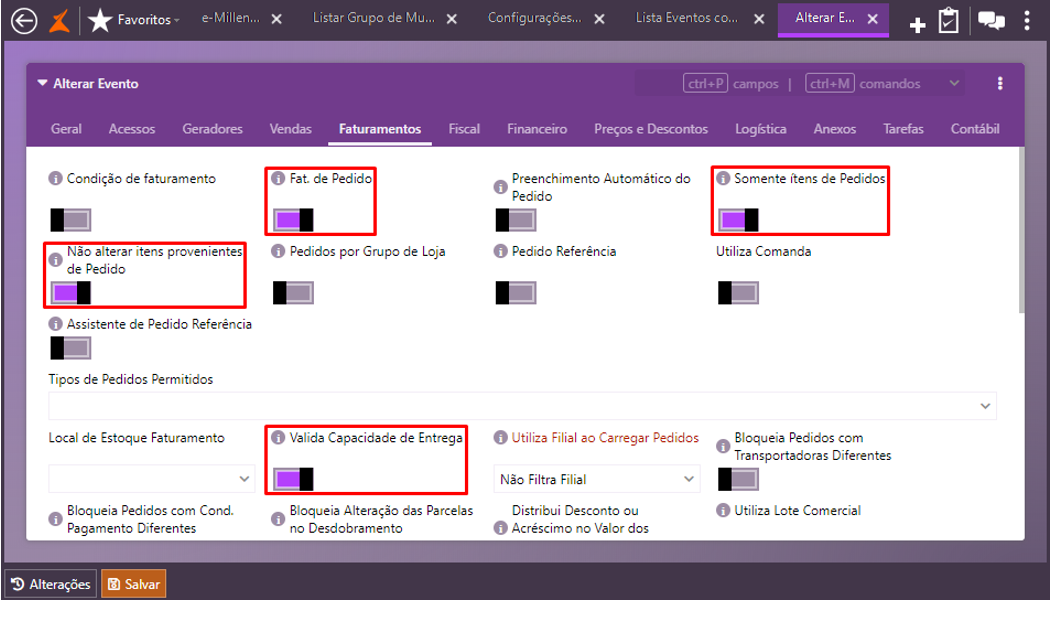Viewport: 1051px width, 618px height.
Task: Open the chat bubbles icon
Action: click(x=991, y=21)
